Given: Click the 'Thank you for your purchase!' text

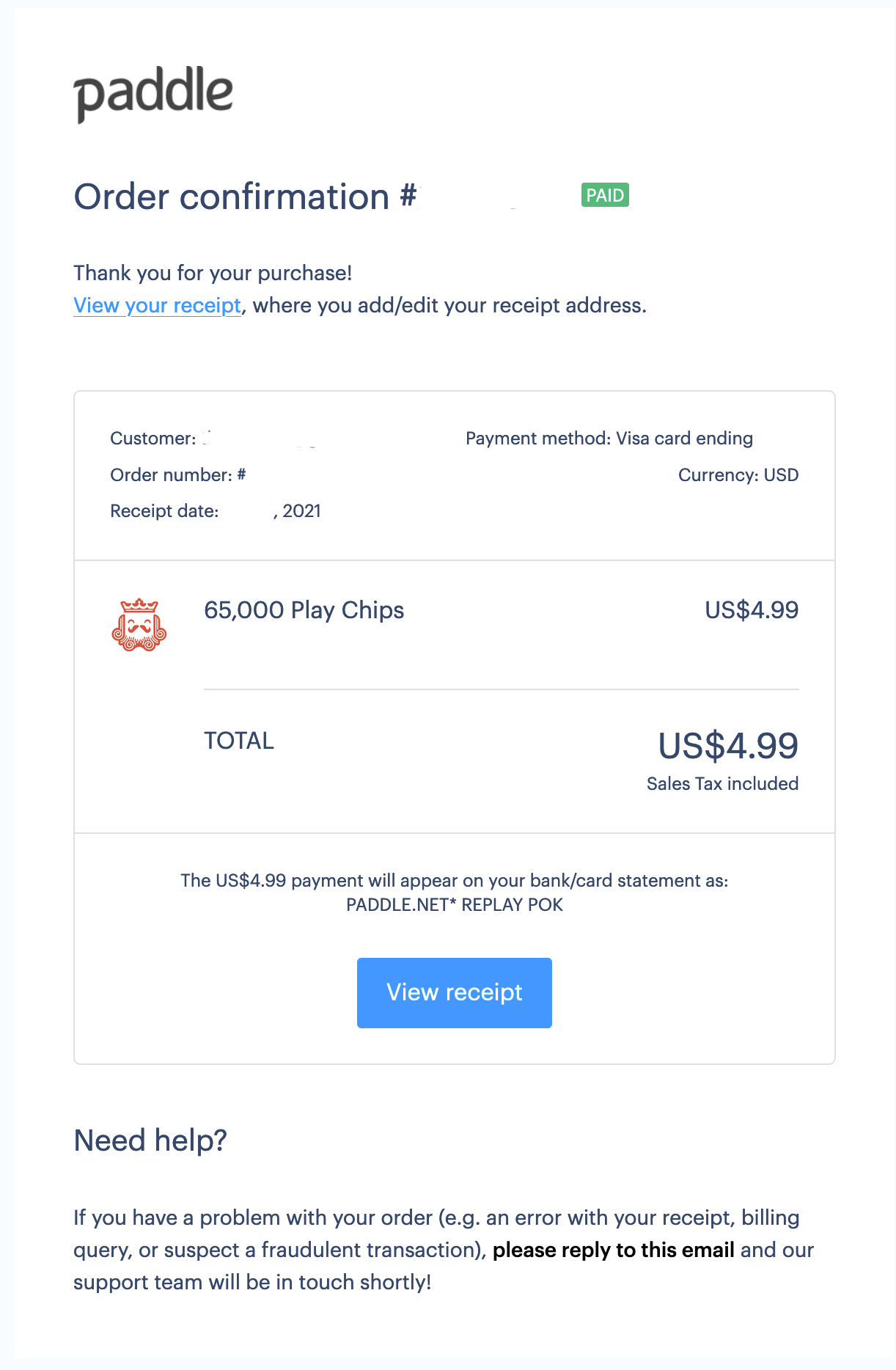Looking at the screenshot, I should (x=213, y=273).
